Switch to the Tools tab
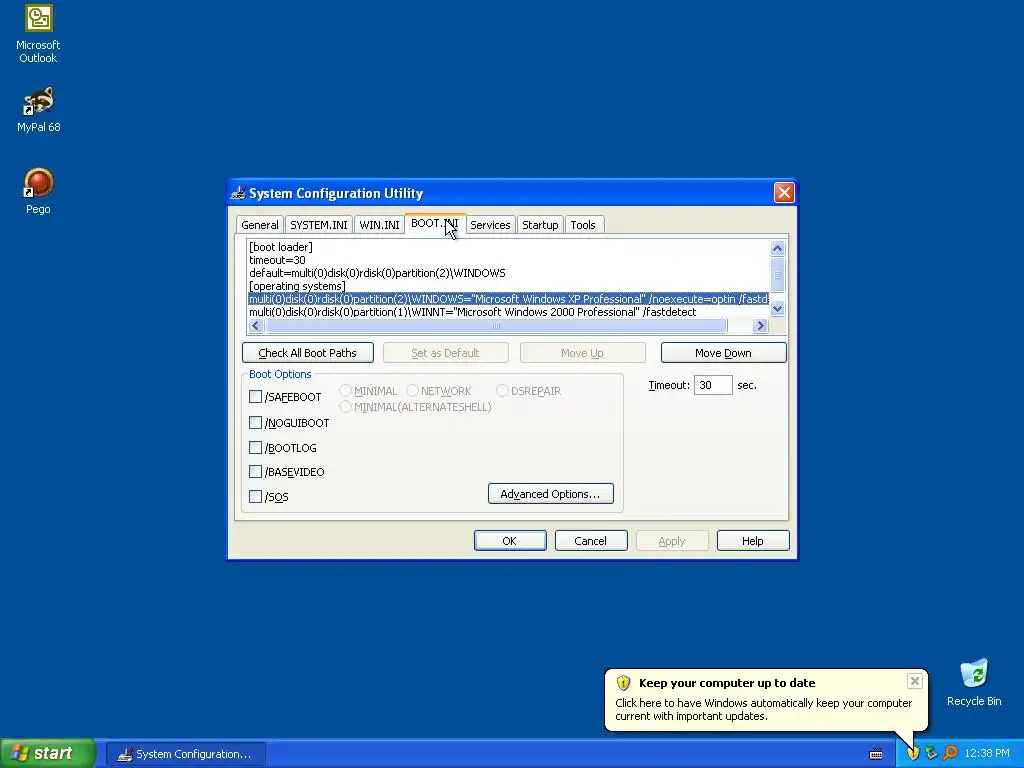This screenshot has width=1024, height=768. coord(583,225)
